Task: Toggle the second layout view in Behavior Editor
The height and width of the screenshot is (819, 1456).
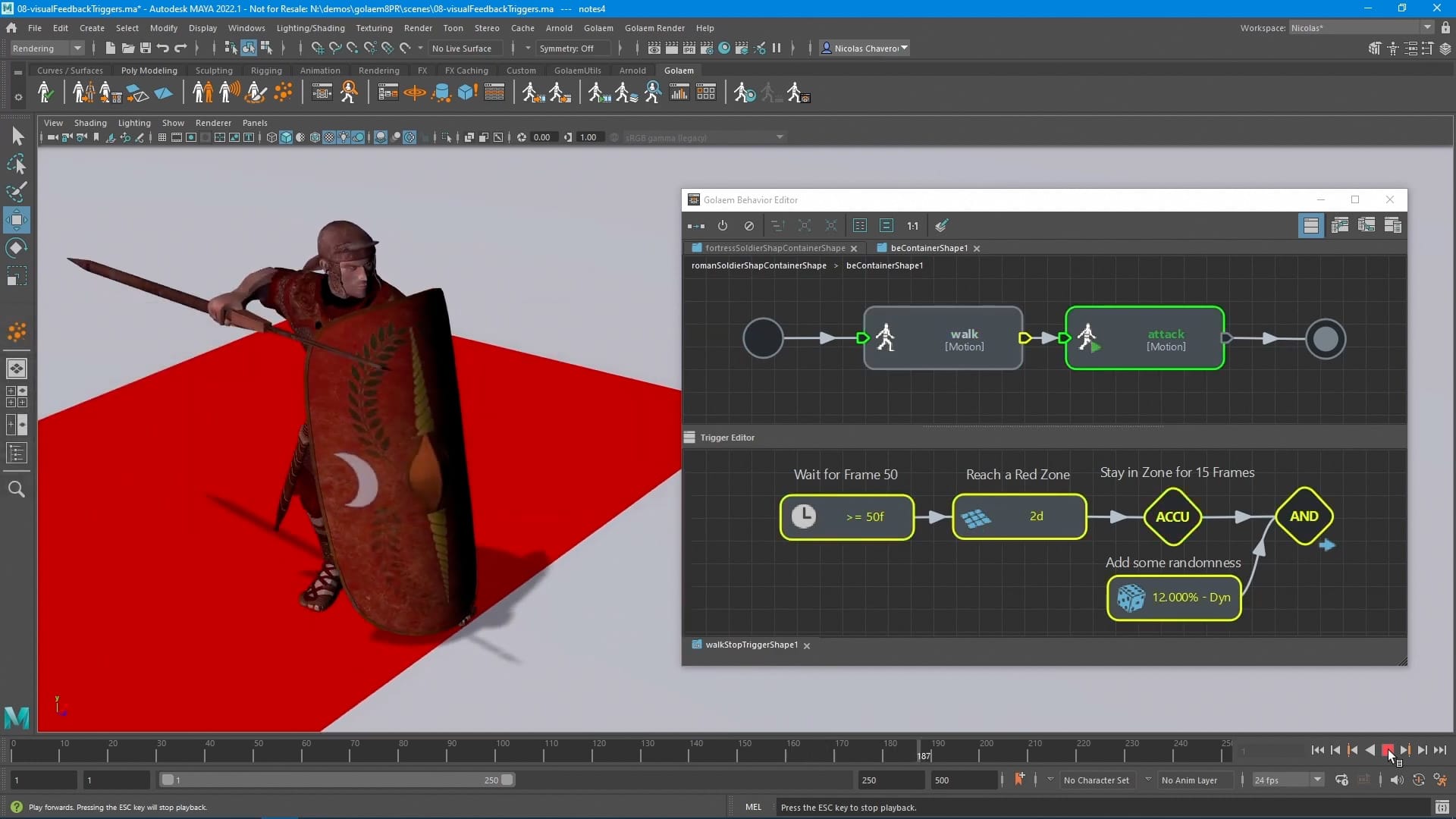Action: (x=1339, y=225)
